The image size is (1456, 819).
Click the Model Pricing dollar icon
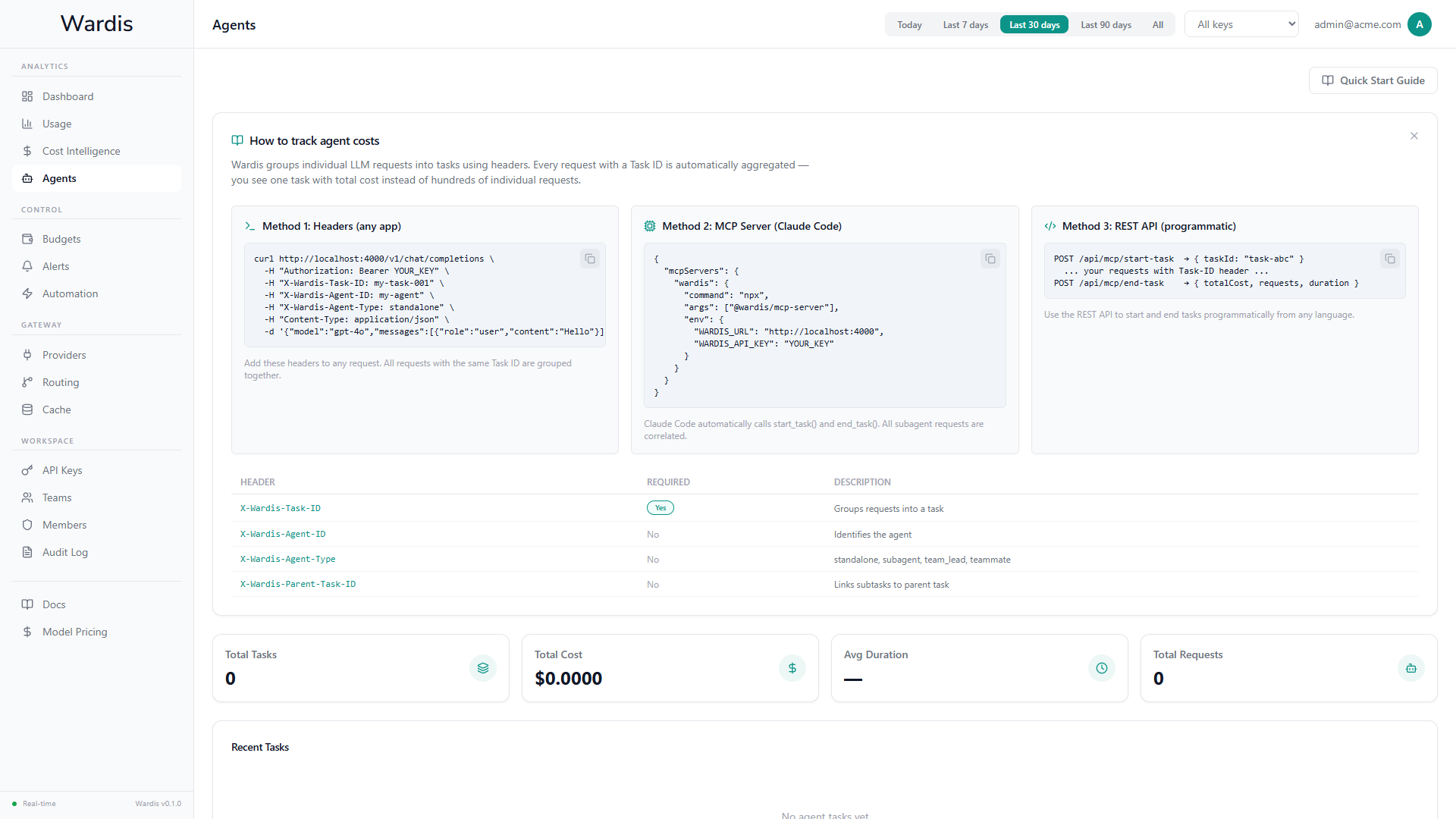[27, 632]
